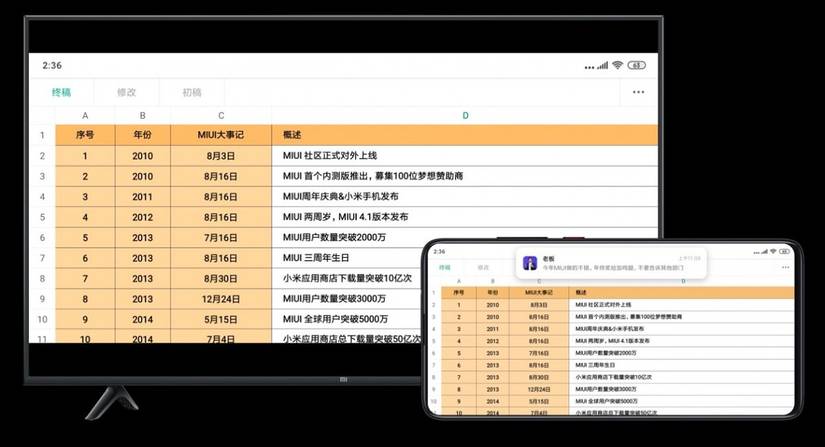The width and height of the screenshot is (825, 447).
Task: Click the 概述 header cell on the TV
Action: pos(465,135)
